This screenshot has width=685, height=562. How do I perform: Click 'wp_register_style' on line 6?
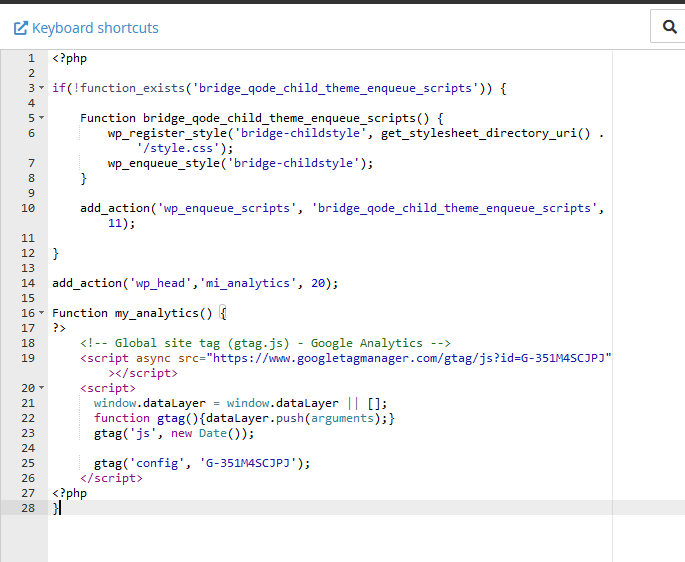click(167, 133)
